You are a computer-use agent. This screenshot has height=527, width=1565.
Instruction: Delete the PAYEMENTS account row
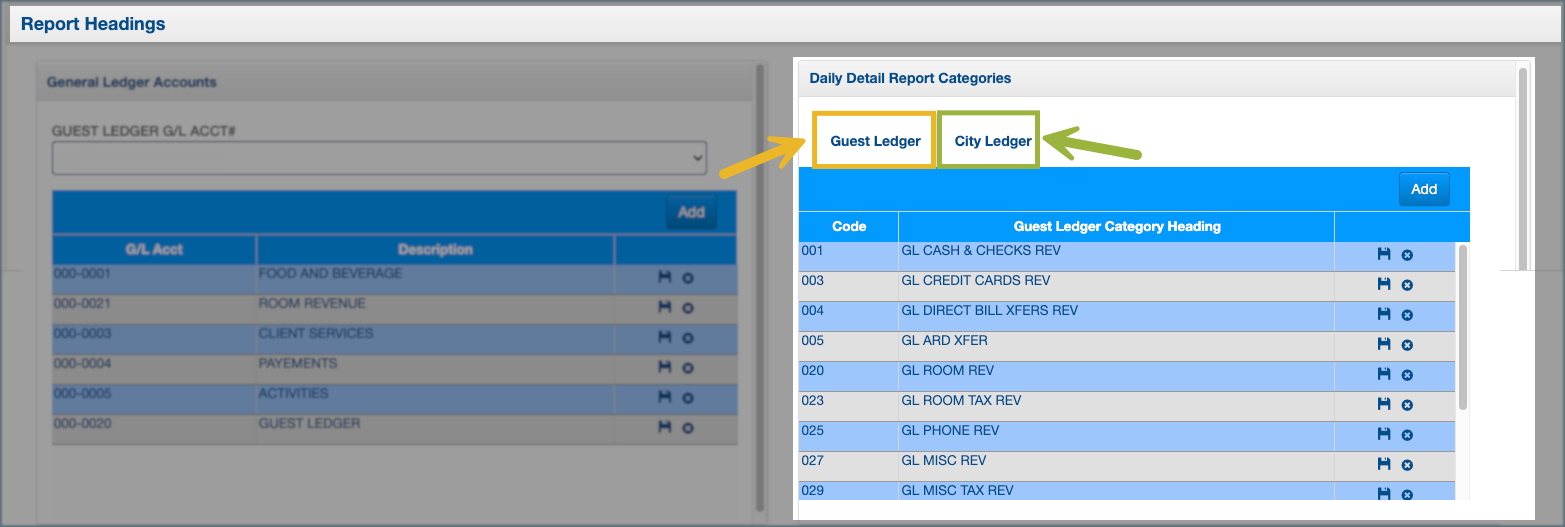[688, 369]
